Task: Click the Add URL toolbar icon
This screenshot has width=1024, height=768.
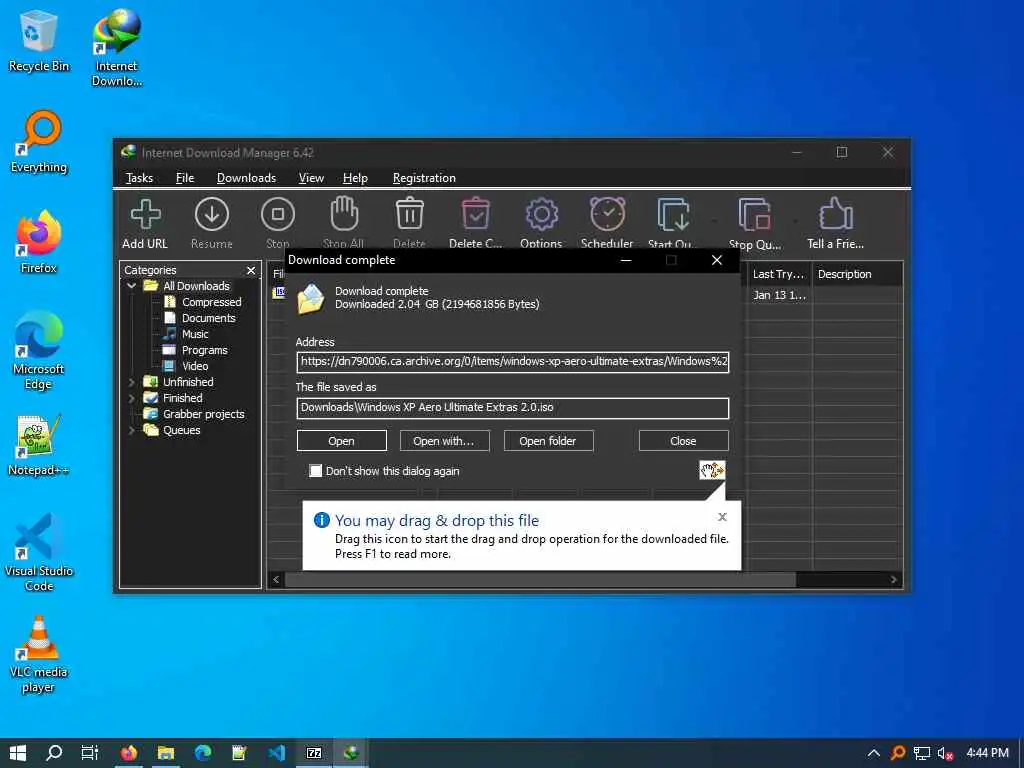Action: [145, 215]
